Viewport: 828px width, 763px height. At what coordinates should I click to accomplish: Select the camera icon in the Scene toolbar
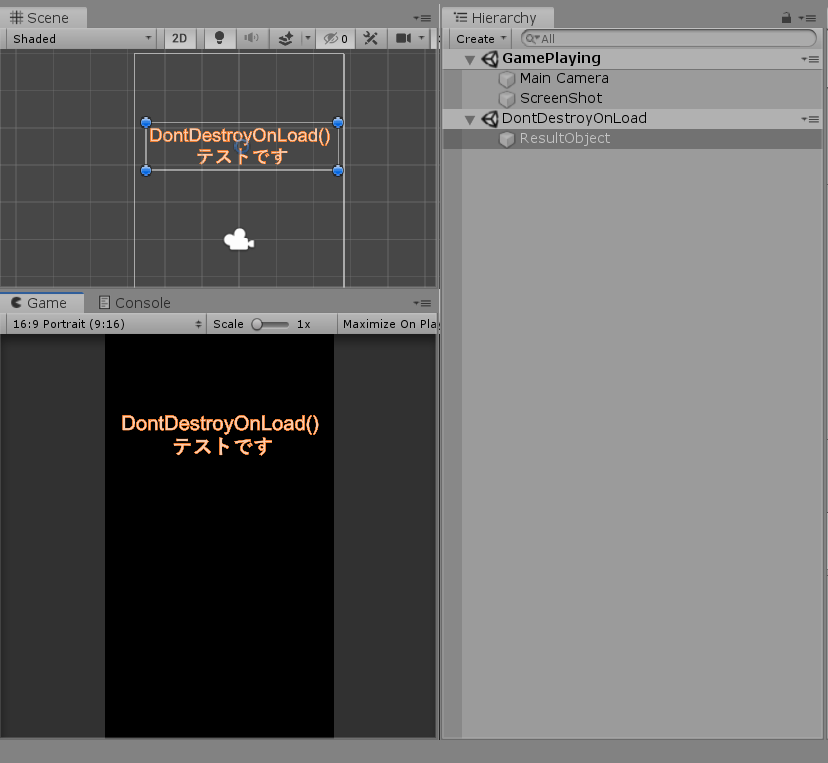pyautogui.click(x=404, y=38)
